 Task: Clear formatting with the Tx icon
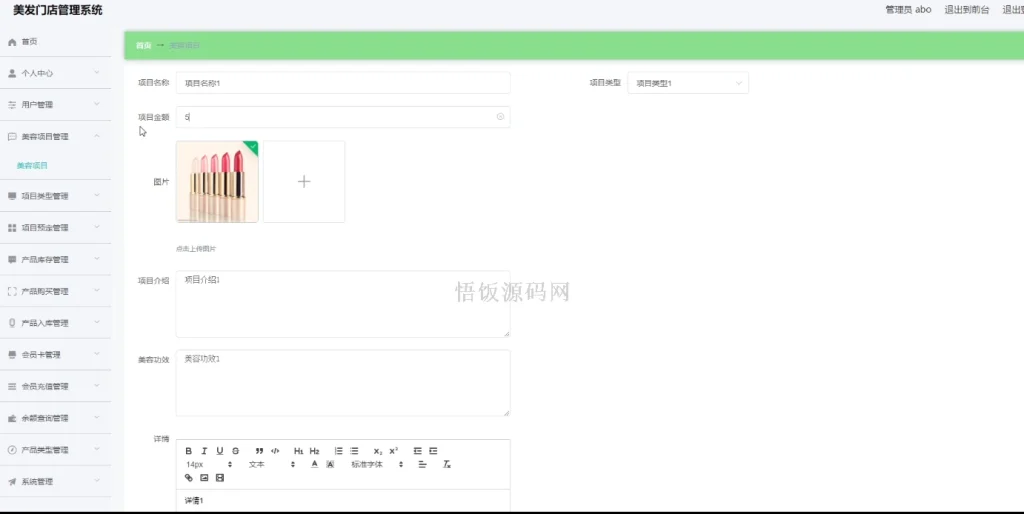pyautogui.click(x=447, y=464)
